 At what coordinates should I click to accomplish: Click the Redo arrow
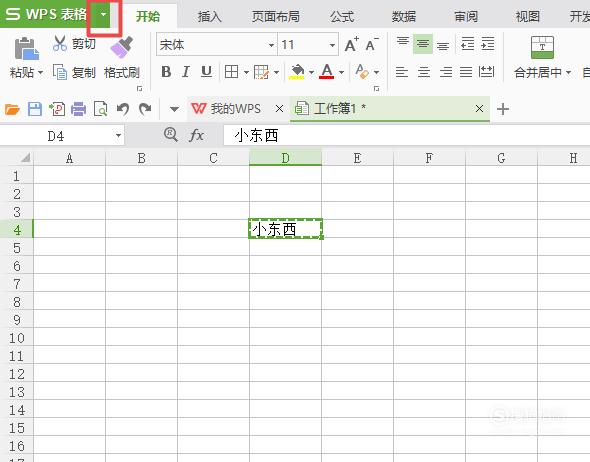click(x=145, y=109)
